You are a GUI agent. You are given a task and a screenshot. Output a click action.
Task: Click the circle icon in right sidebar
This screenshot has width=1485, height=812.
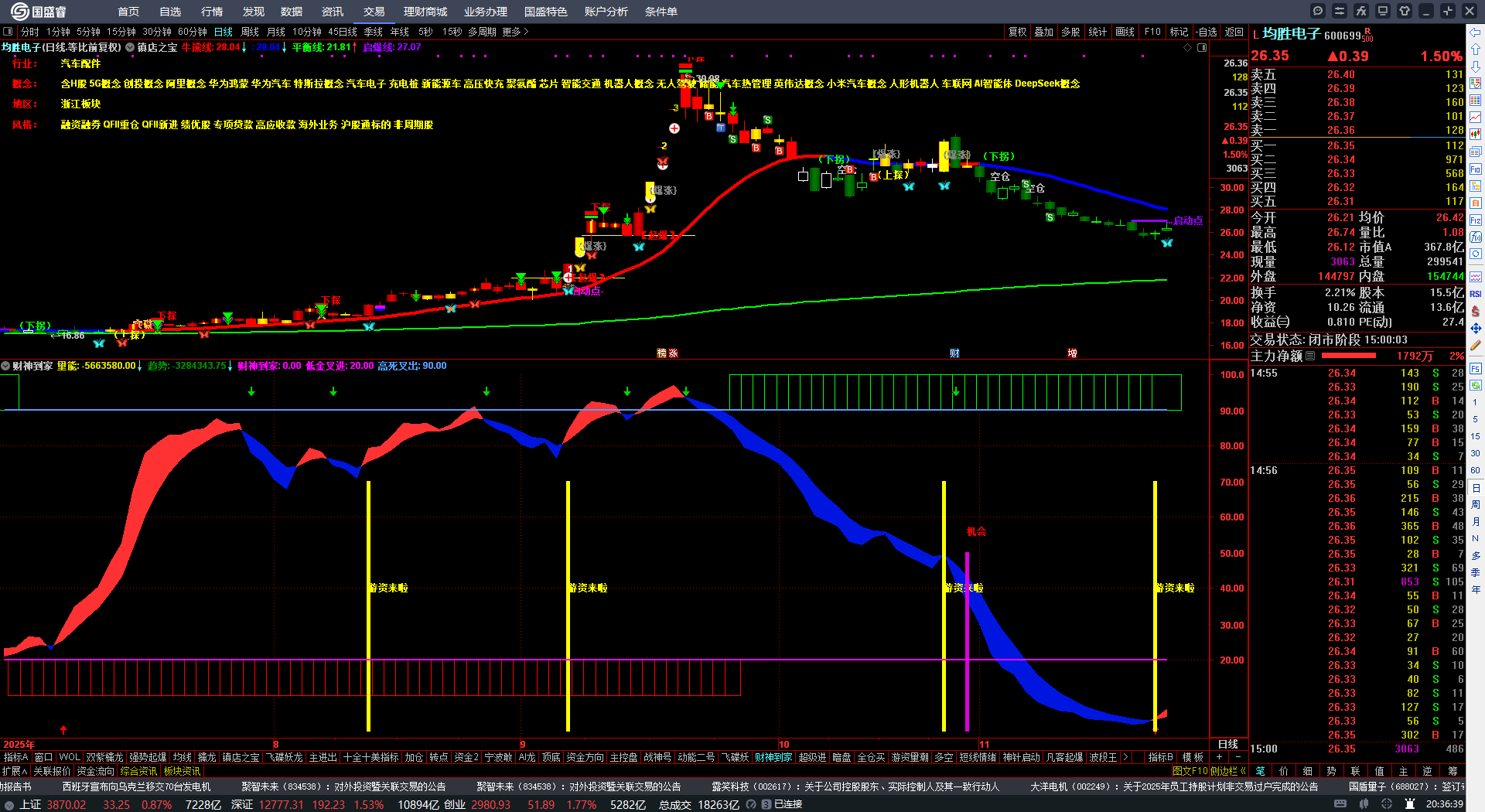coord(1476,254)
